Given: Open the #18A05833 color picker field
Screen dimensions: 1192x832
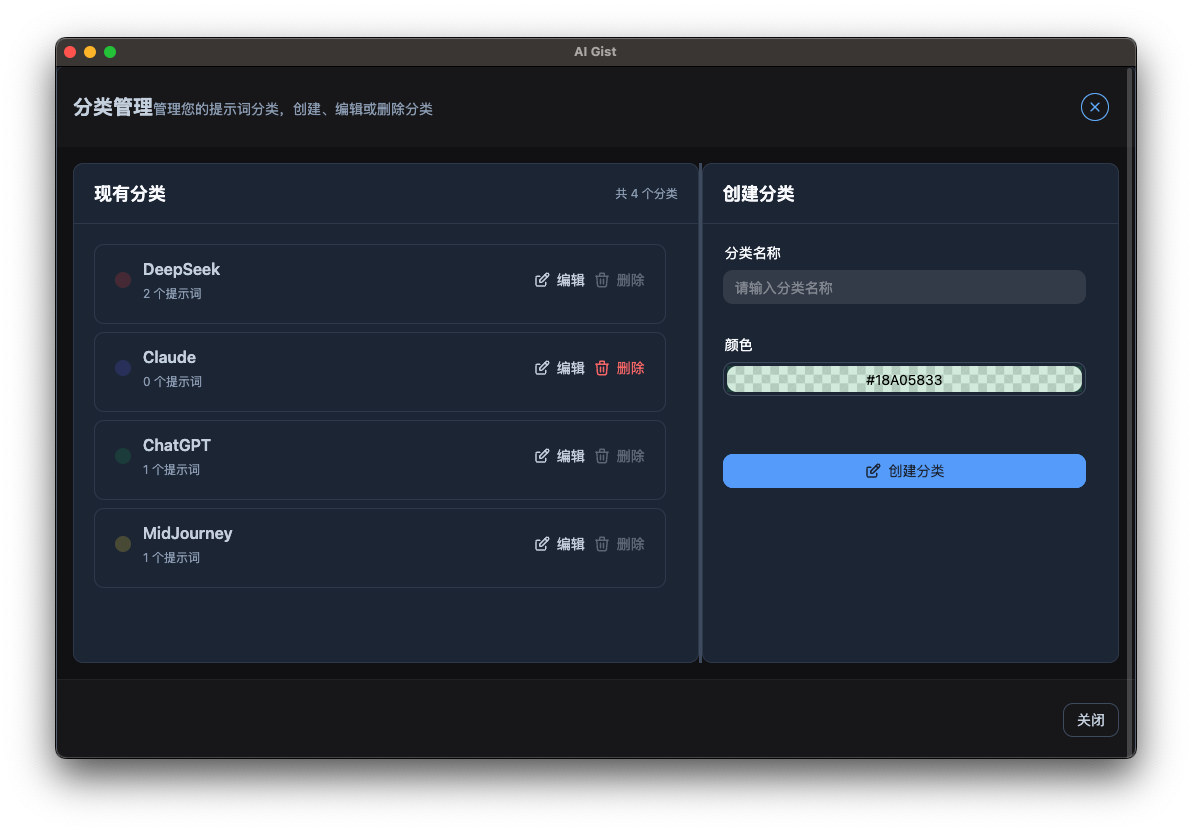Looking at the screenshot, I should click(x=904, y=379).
